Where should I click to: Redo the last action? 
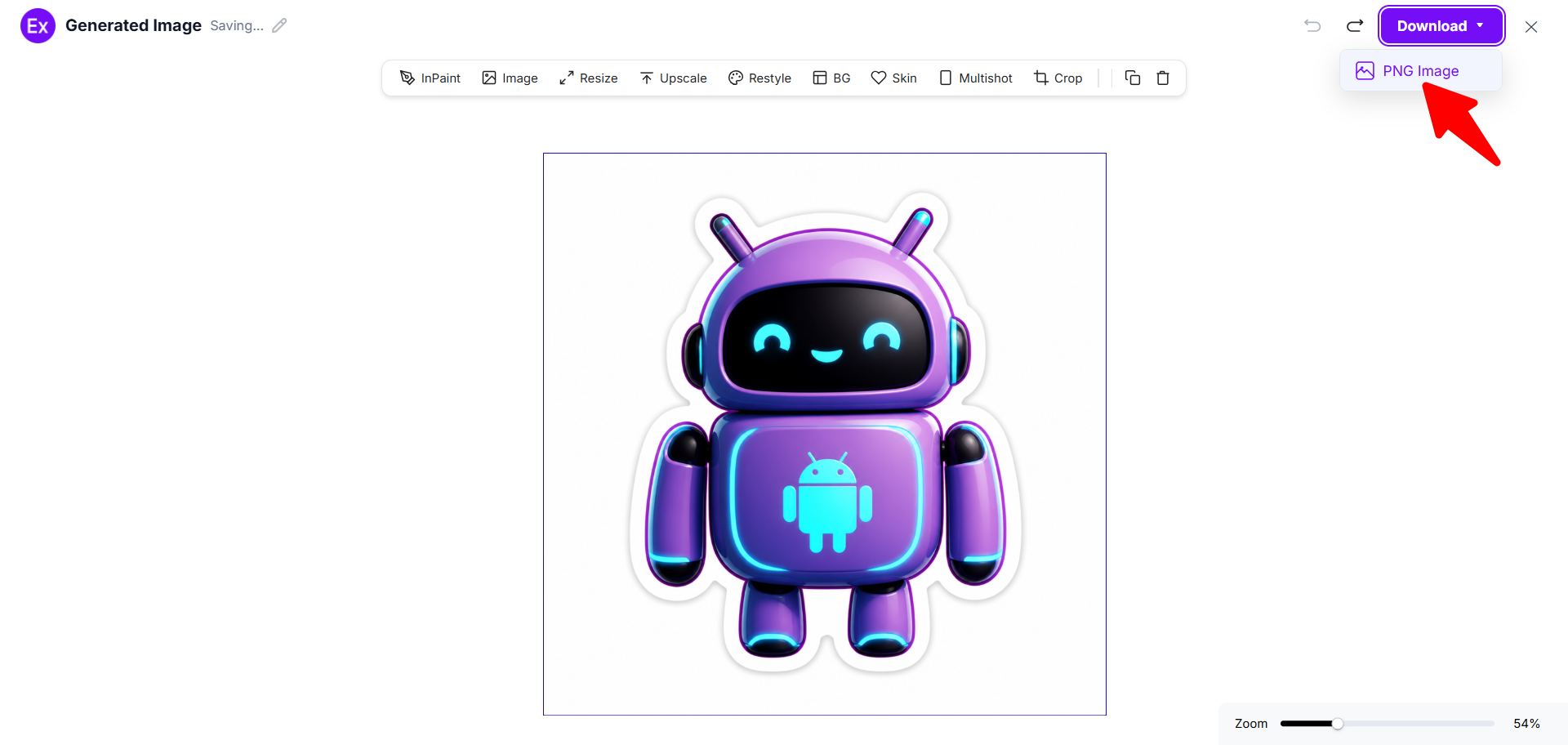click(1355, 26)
